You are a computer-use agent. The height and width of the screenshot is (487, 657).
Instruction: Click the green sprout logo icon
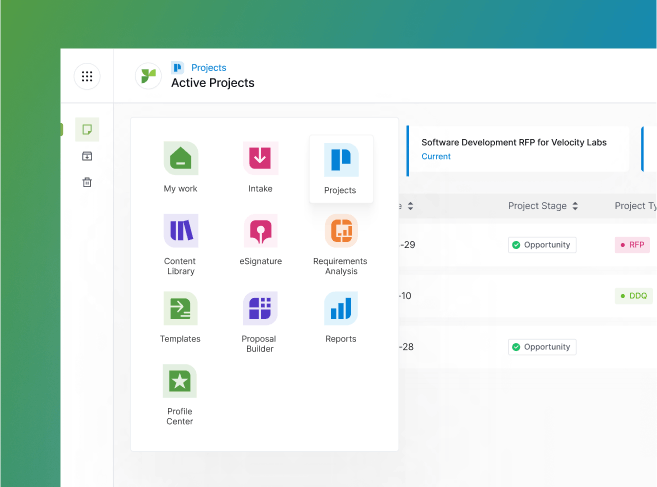point(148,76)
